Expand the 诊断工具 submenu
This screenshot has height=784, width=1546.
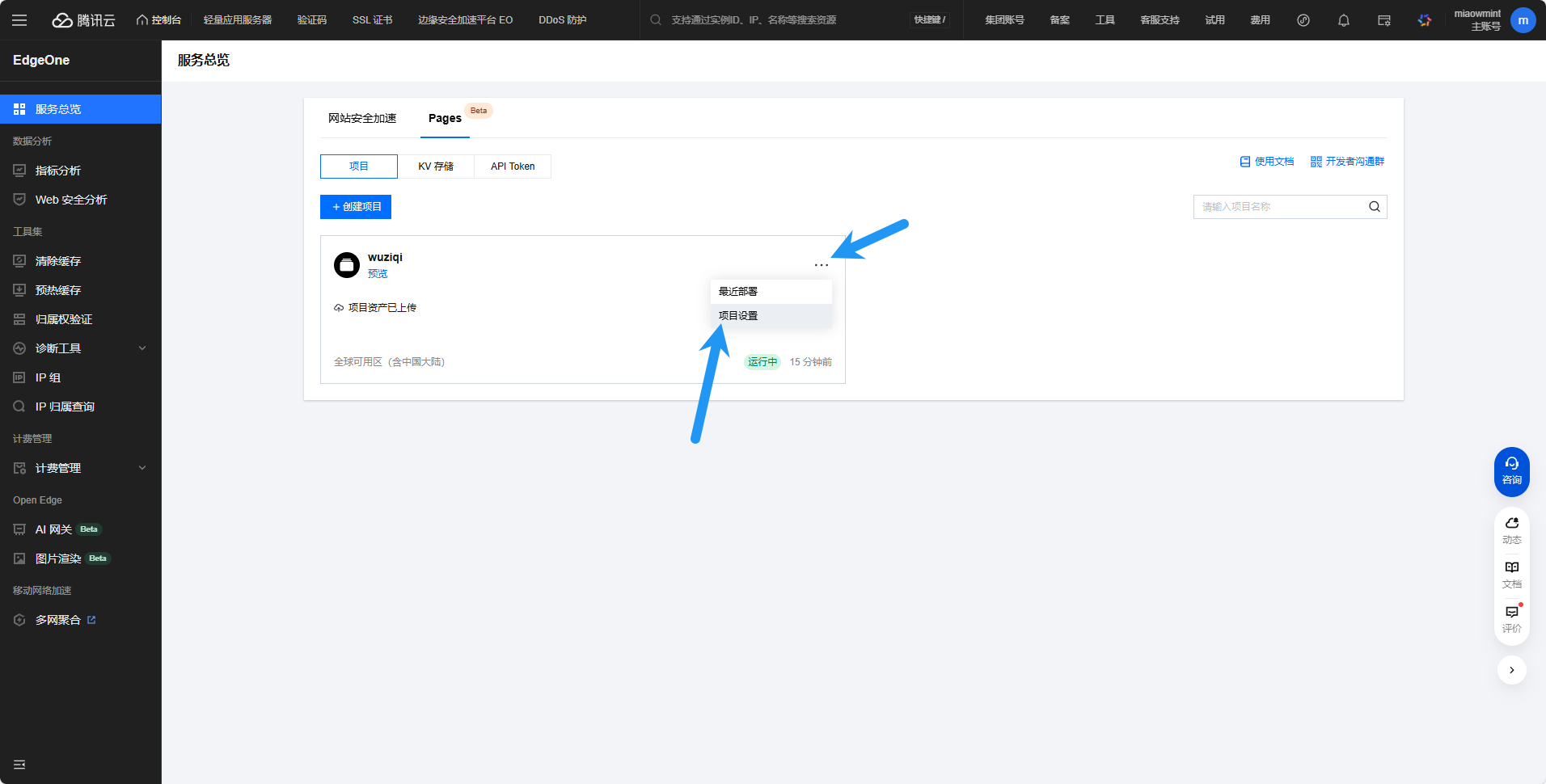click(x=142, y=348)
